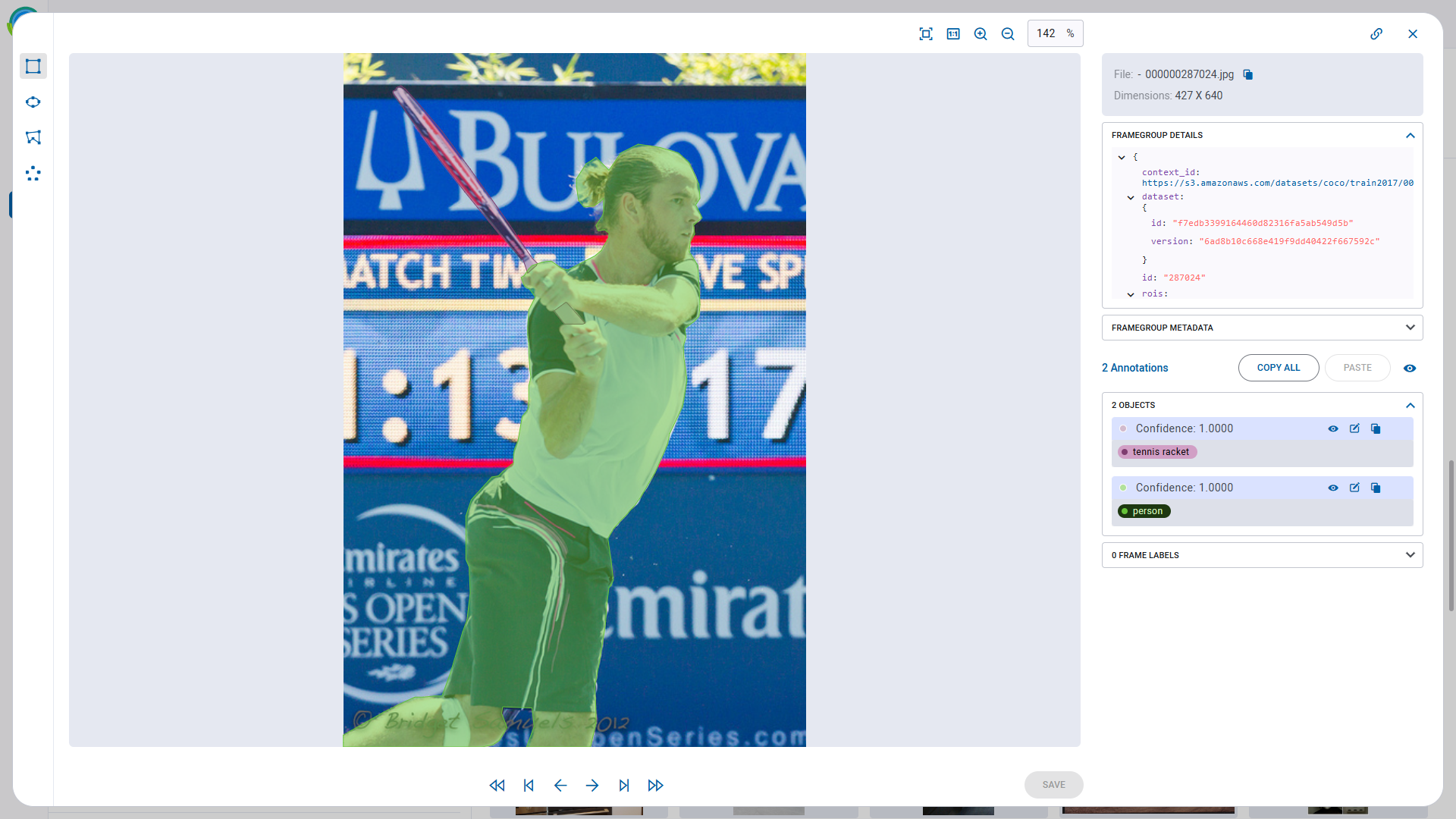Click the COPY ALL annotations button
The image size is (1456, 819).
[1278, 368]
